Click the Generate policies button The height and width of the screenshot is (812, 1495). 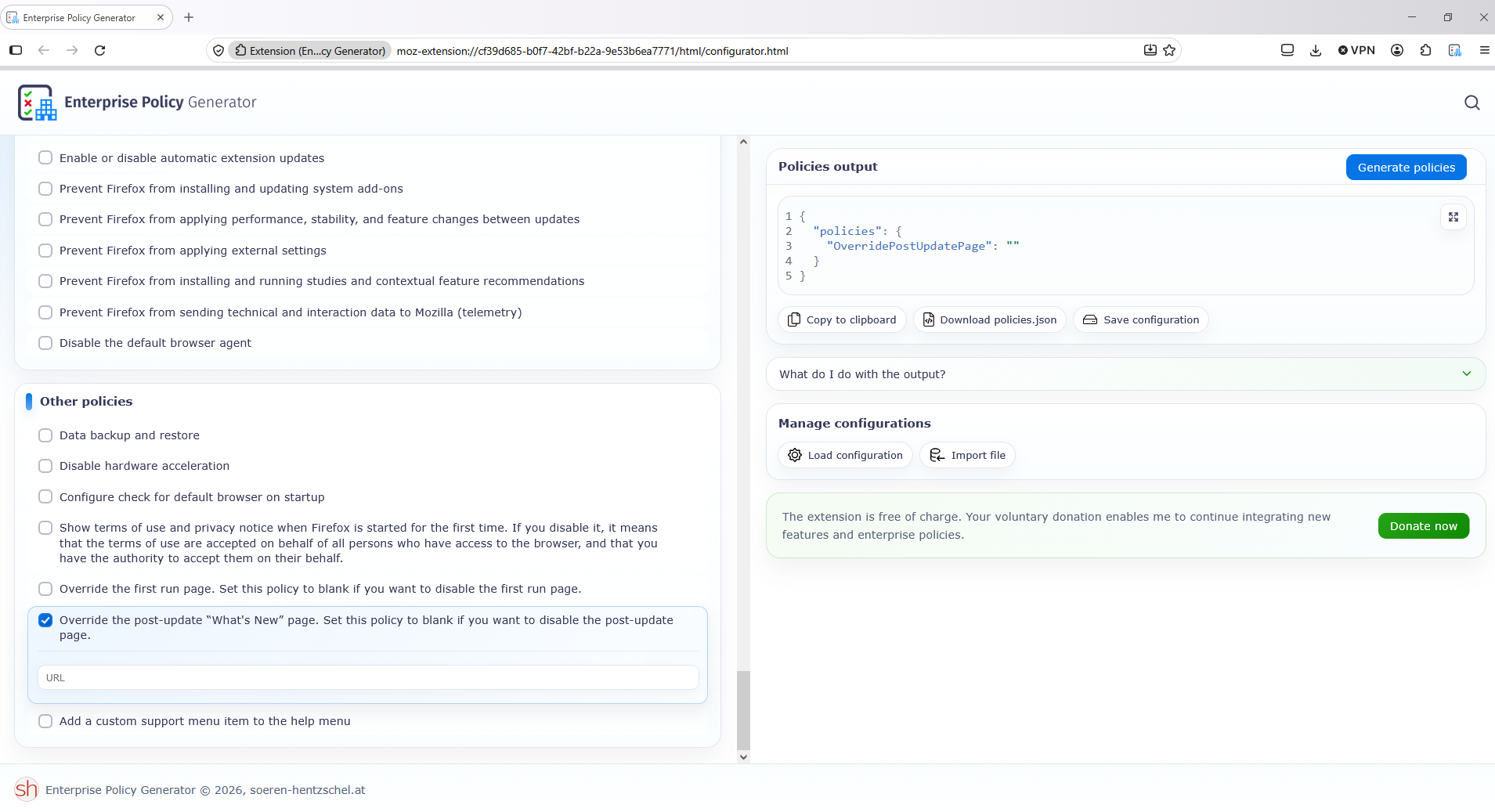[1406, 168]
